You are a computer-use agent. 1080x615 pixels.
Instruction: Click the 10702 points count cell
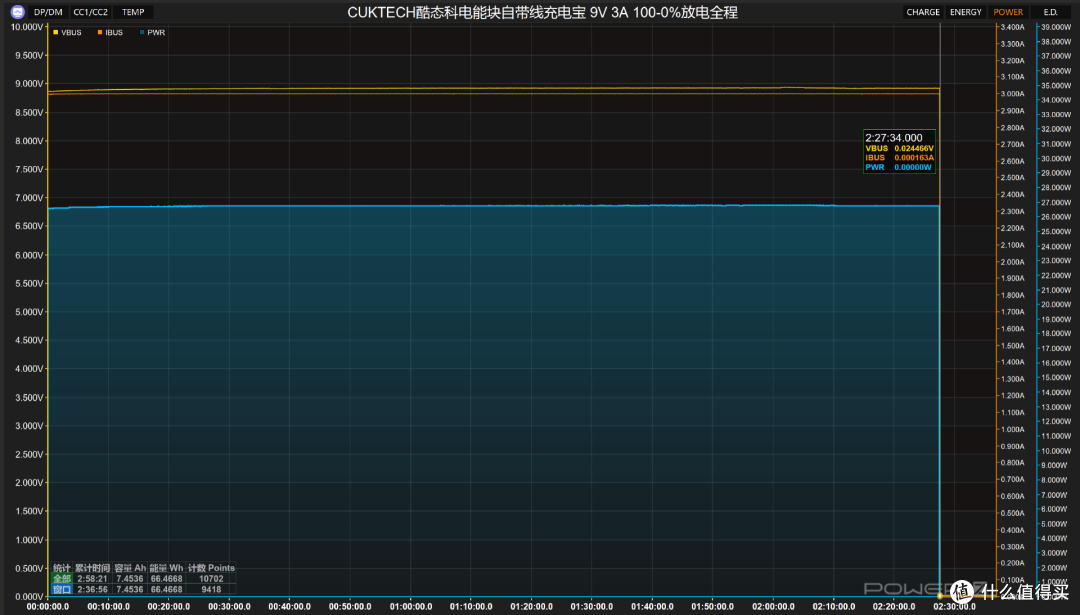pos(211,579)
